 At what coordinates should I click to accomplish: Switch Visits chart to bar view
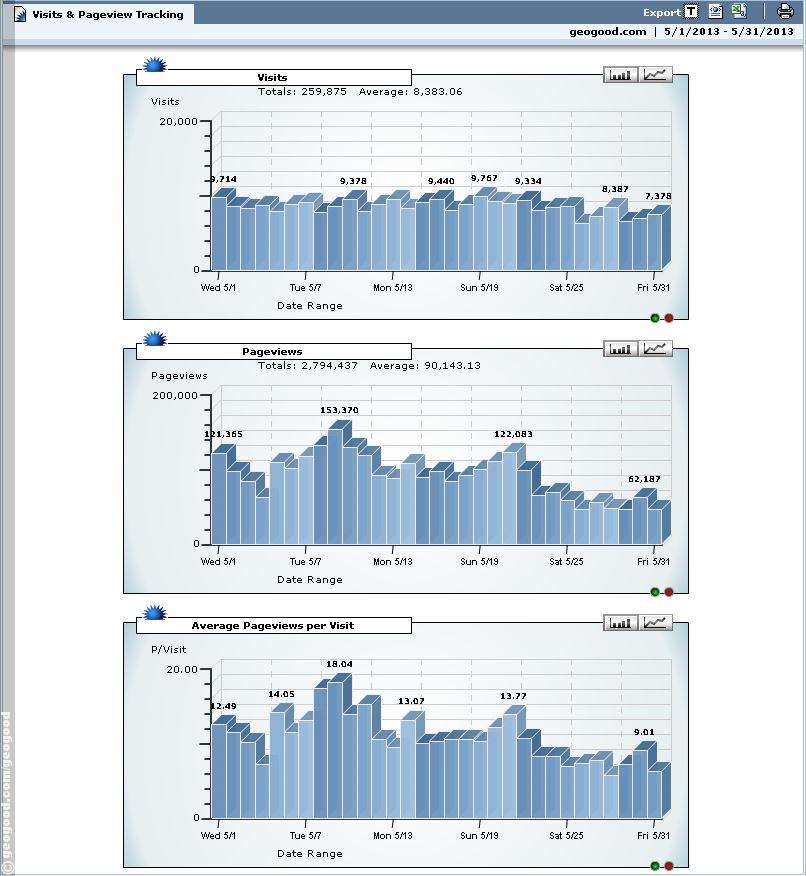621,75
